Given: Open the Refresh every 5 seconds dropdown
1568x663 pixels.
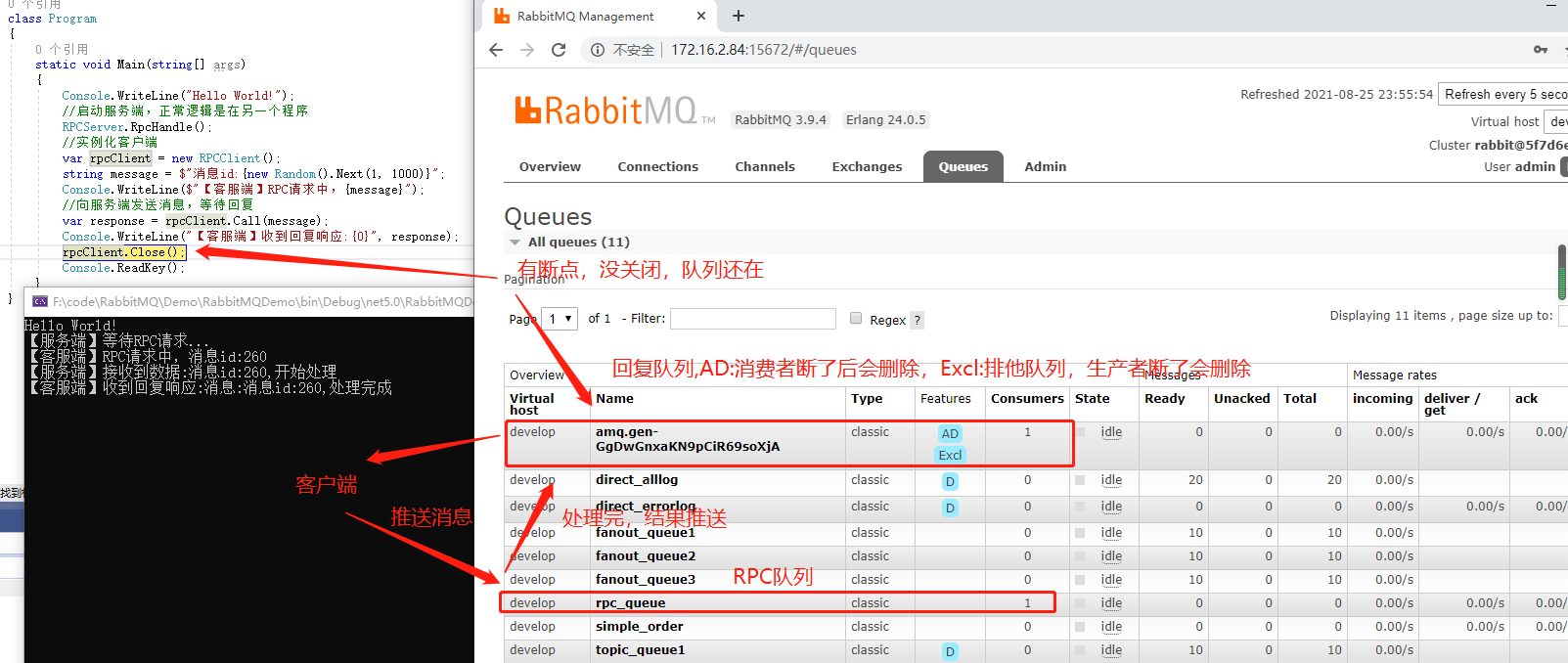Looking at the screenshot, I should point(1504,94).
